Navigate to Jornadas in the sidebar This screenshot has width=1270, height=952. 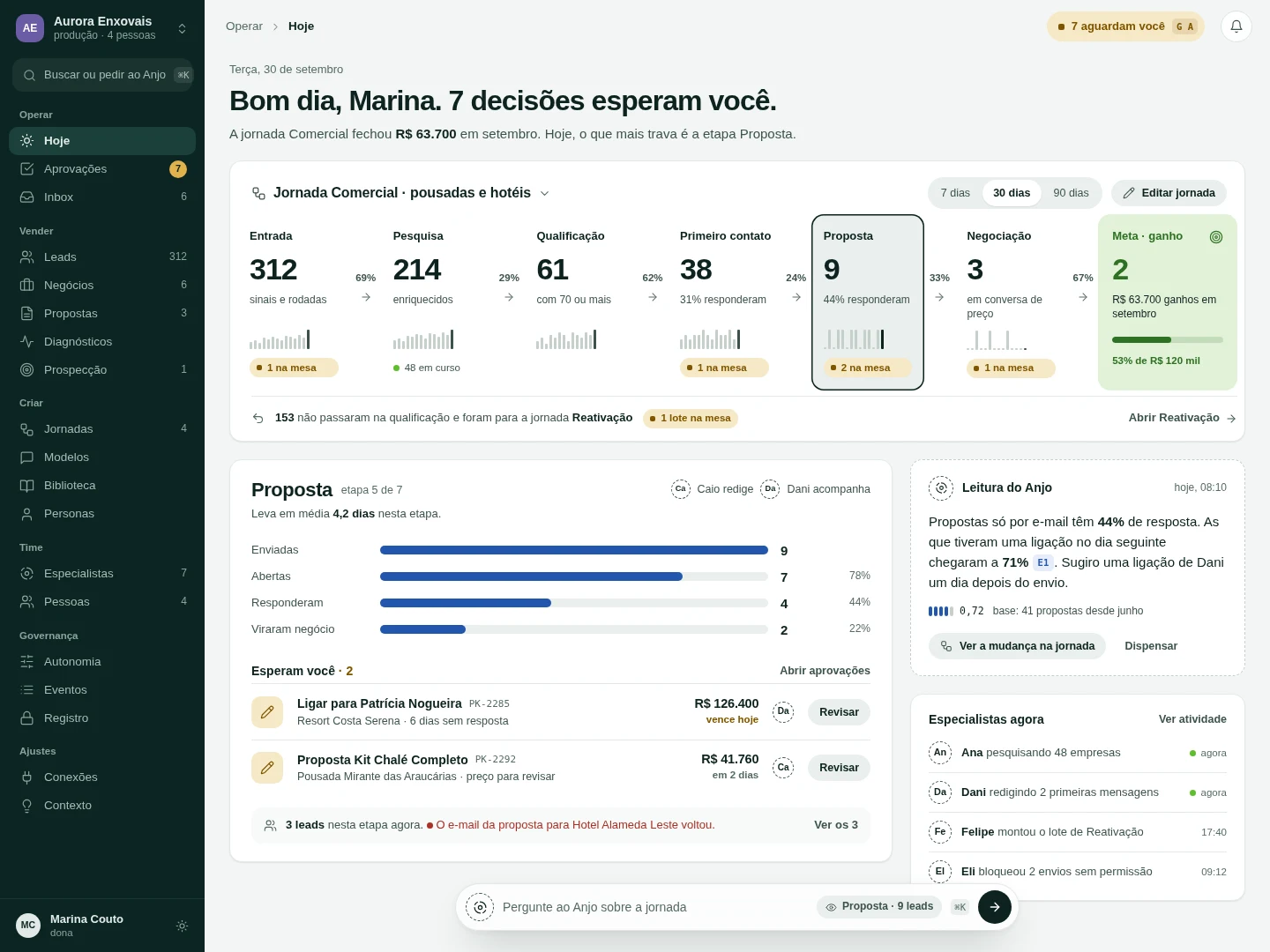pyautogui.click(x=102, y=429)
